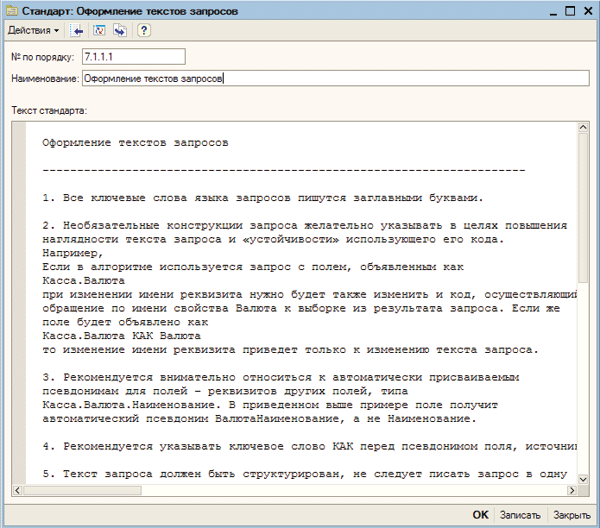This screenshot has height=528, width=600.
Task: Click the Записать button
Action: click(x=520, y=515)
